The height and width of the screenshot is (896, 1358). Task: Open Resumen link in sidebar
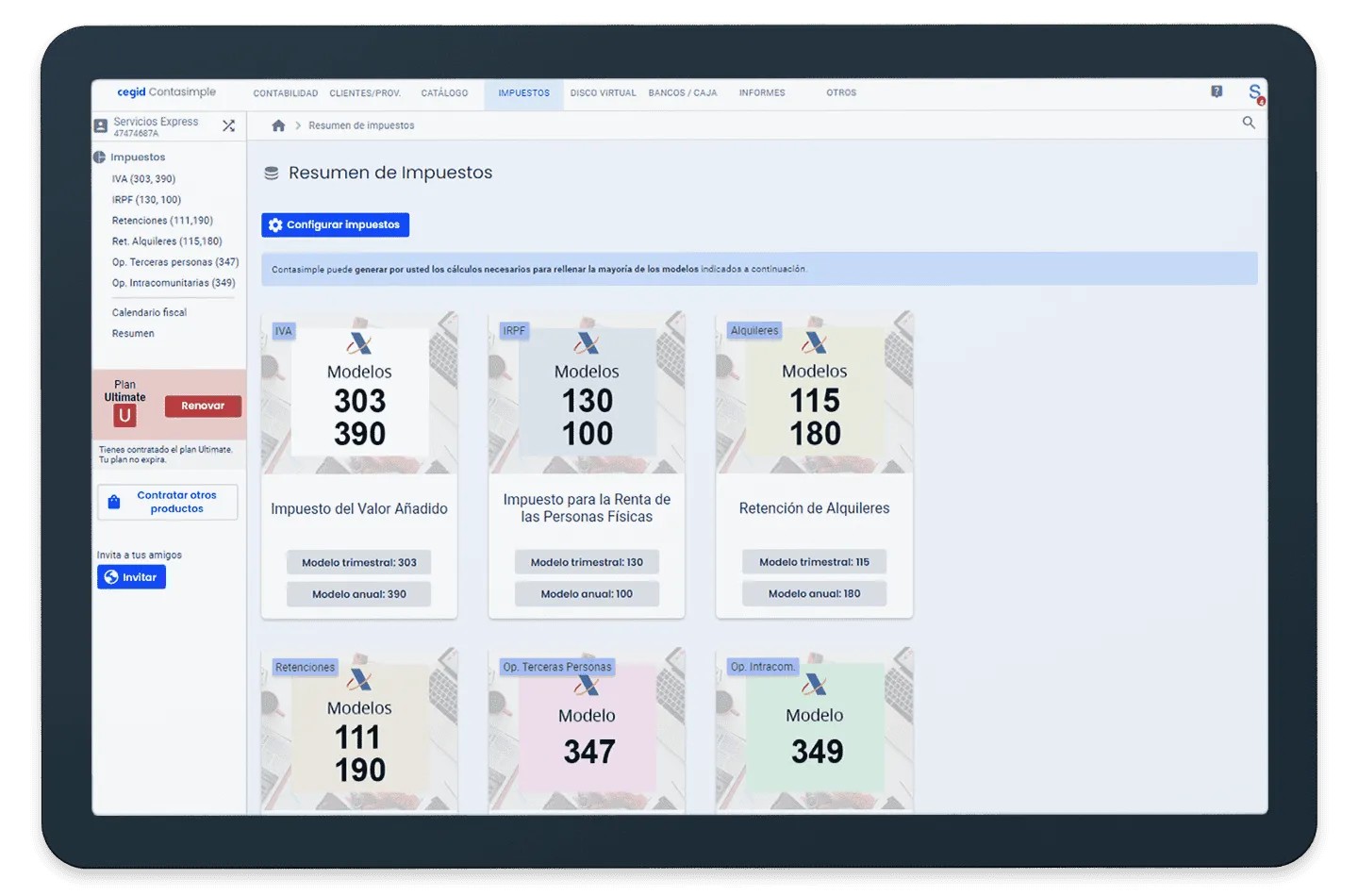133,334
